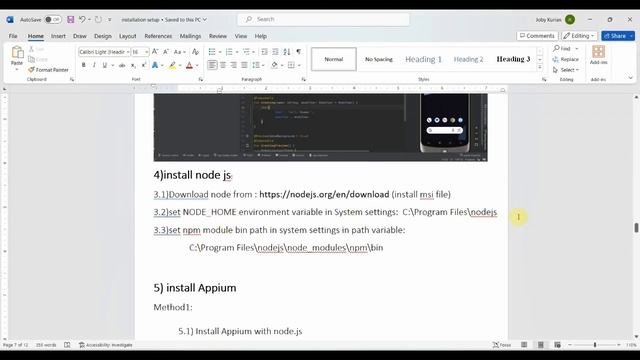Click the Decrease Indent icon
Viewport: 640px width, 360px height.
coord(264,52)
